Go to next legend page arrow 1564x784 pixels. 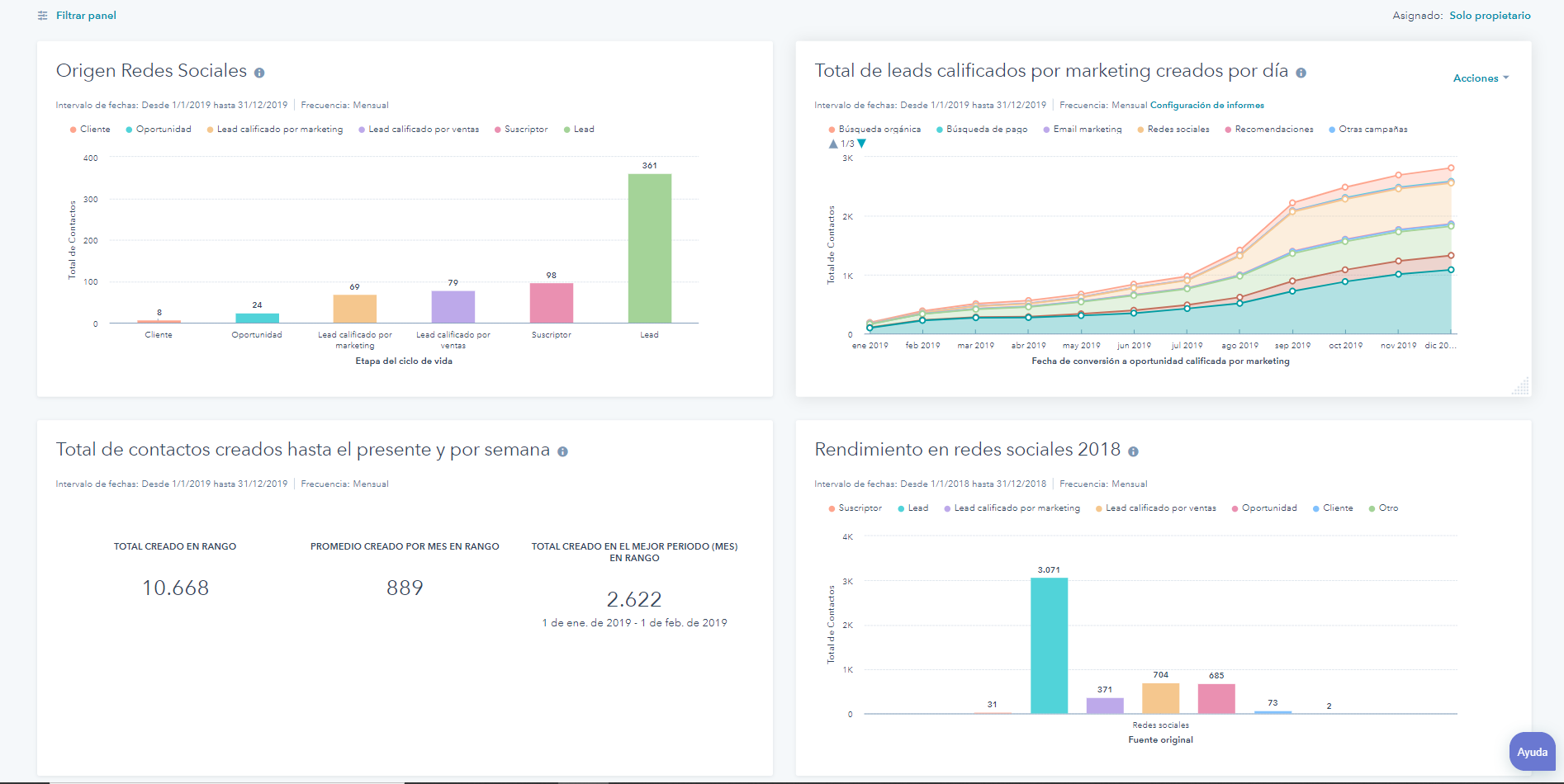click(862, 144)
